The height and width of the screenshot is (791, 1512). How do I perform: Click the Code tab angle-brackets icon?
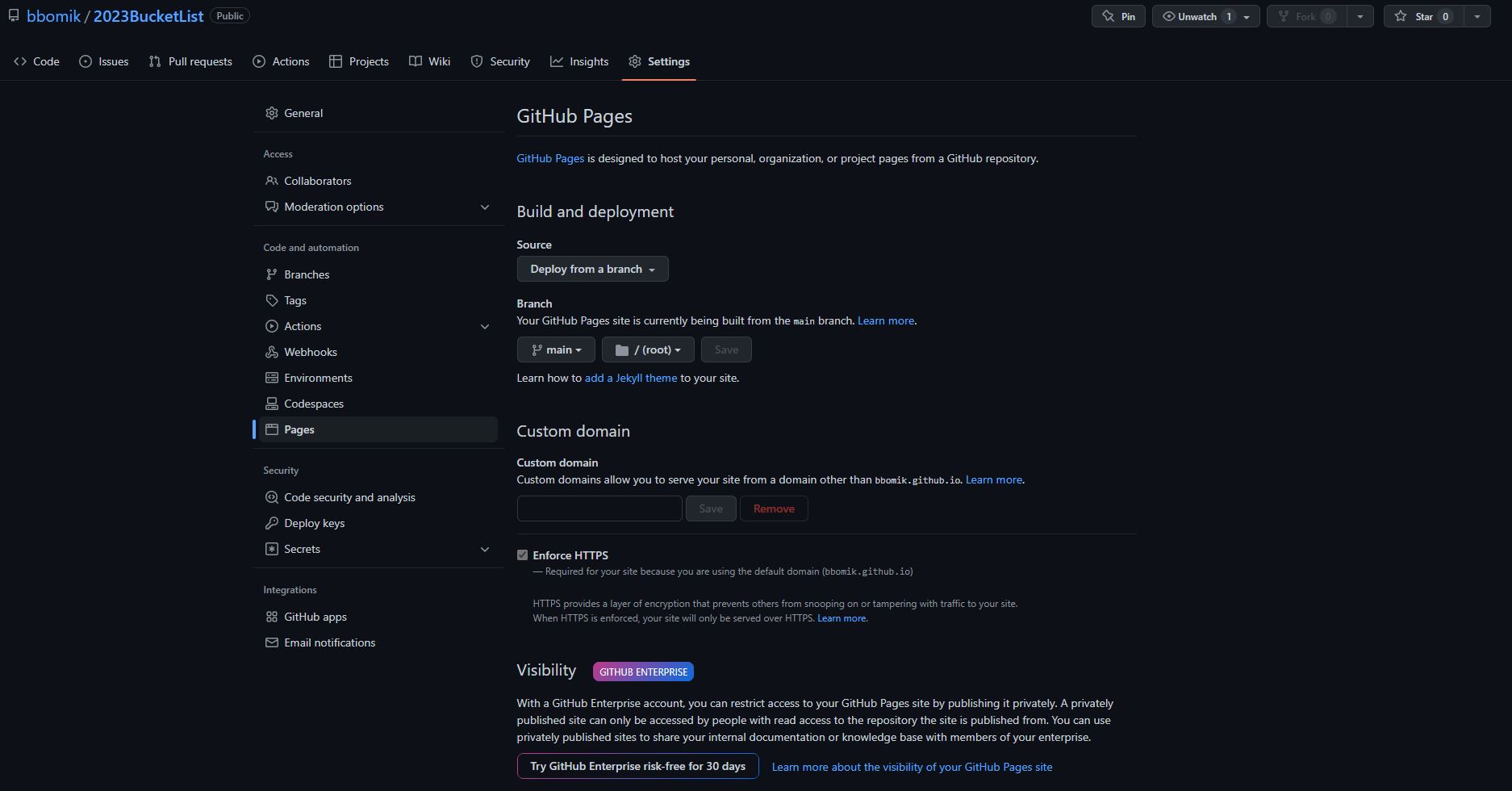point(20,61)
